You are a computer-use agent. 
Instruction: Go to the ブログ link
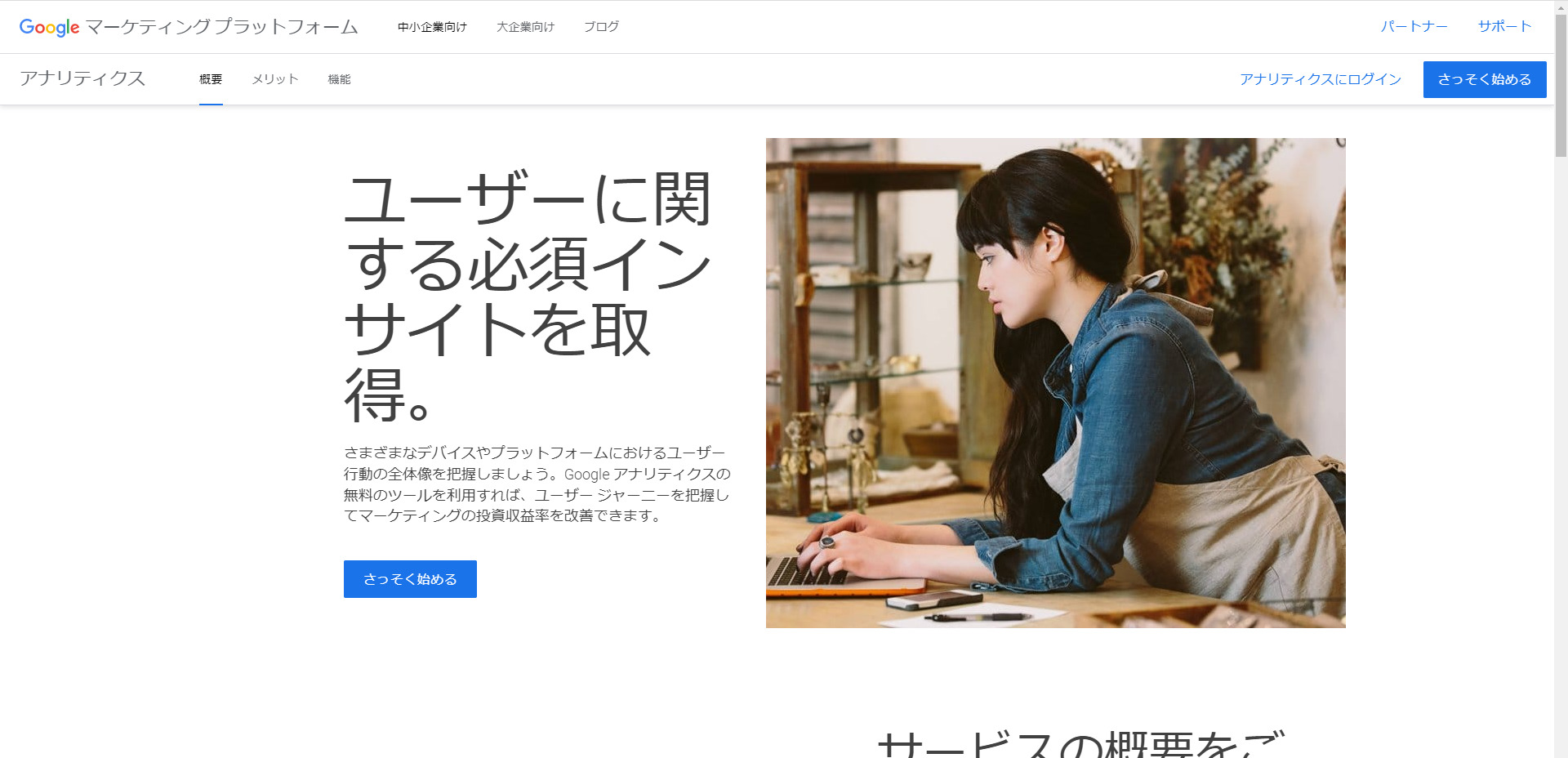(601, 27)
